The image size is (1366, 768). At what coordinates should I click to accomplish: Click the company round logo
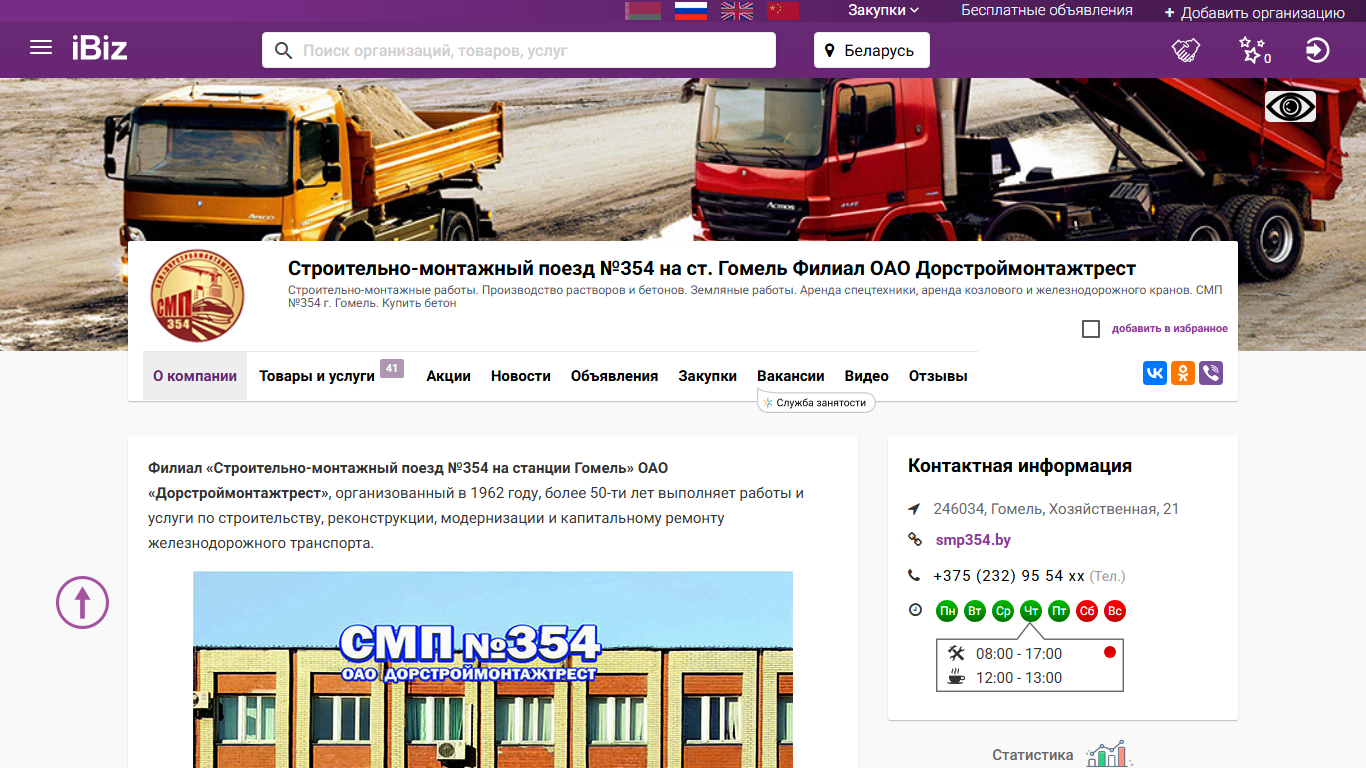tap(197, 296)
